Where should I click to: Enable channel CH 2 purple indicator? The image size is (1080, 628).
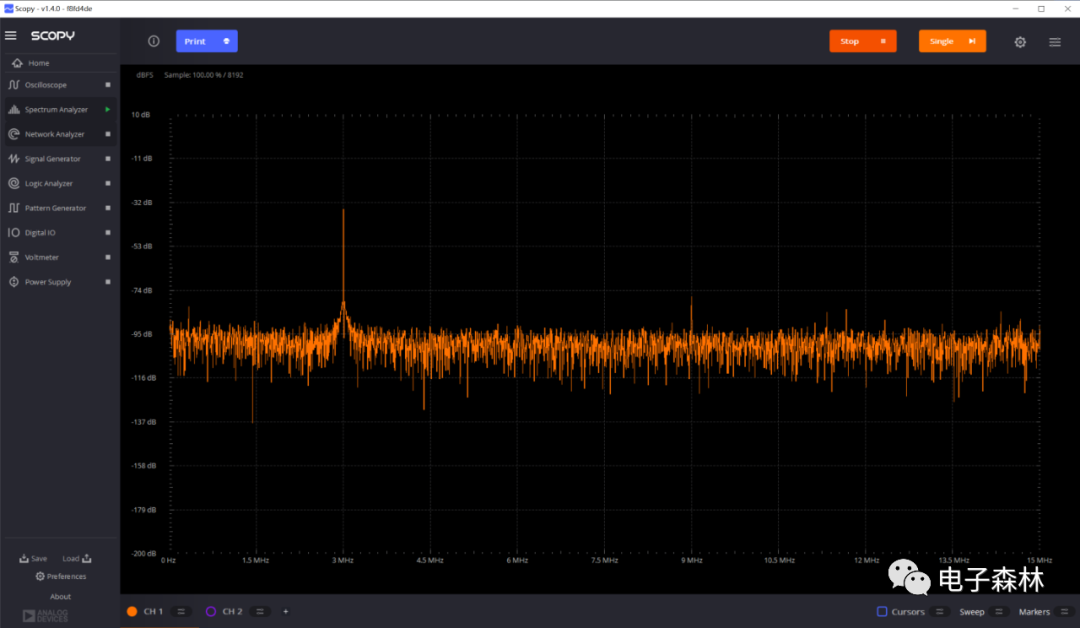pos(211,611)
